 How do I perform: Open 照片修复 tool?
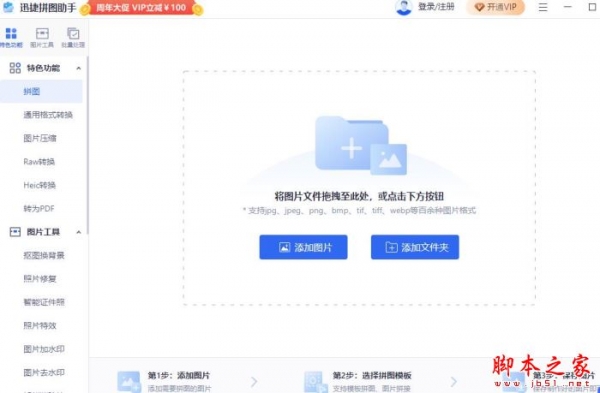click(40, 279)
